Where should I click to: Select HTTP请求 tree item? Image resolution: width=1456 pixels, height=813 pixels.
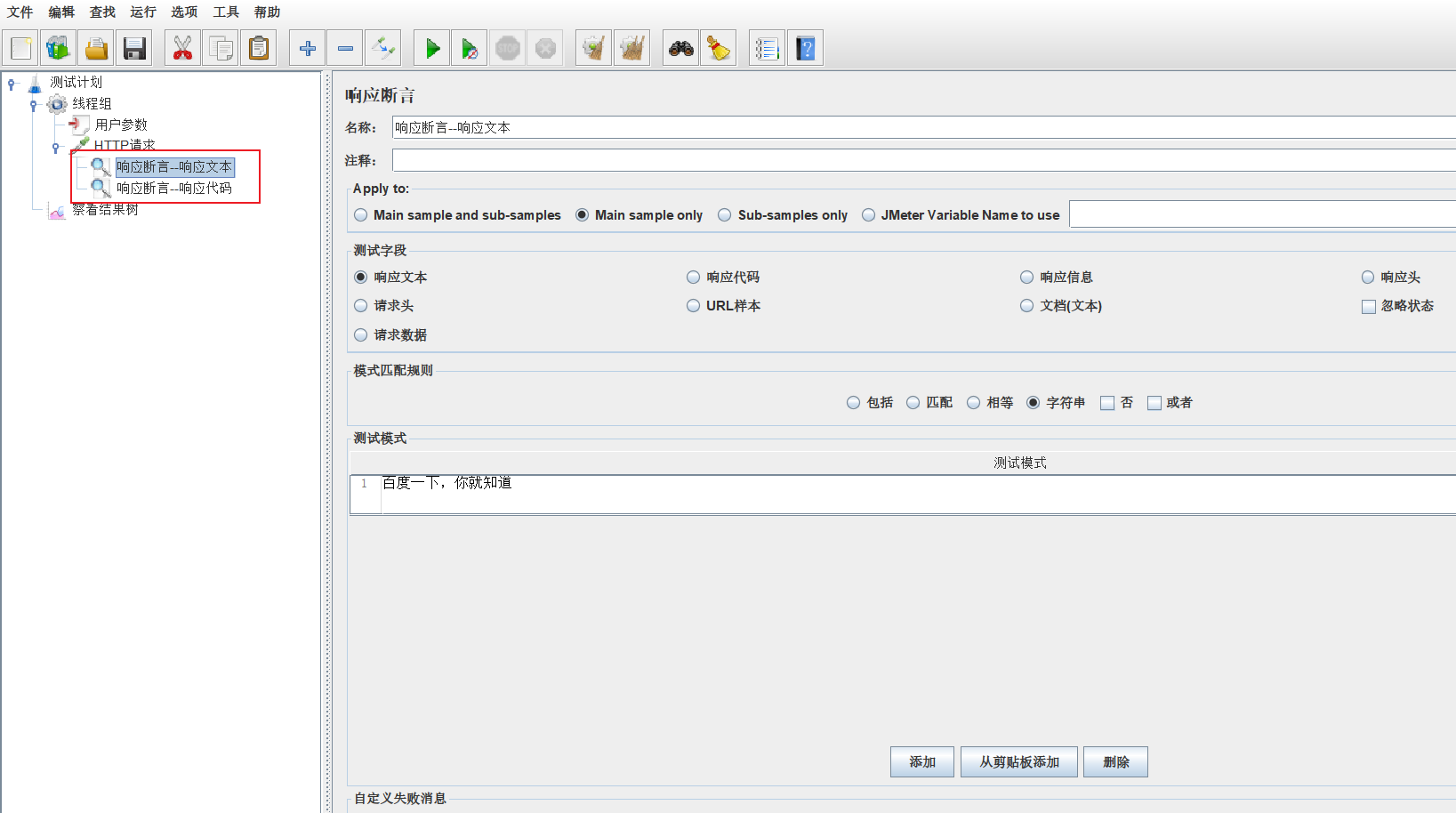click(x=125, y=145)
